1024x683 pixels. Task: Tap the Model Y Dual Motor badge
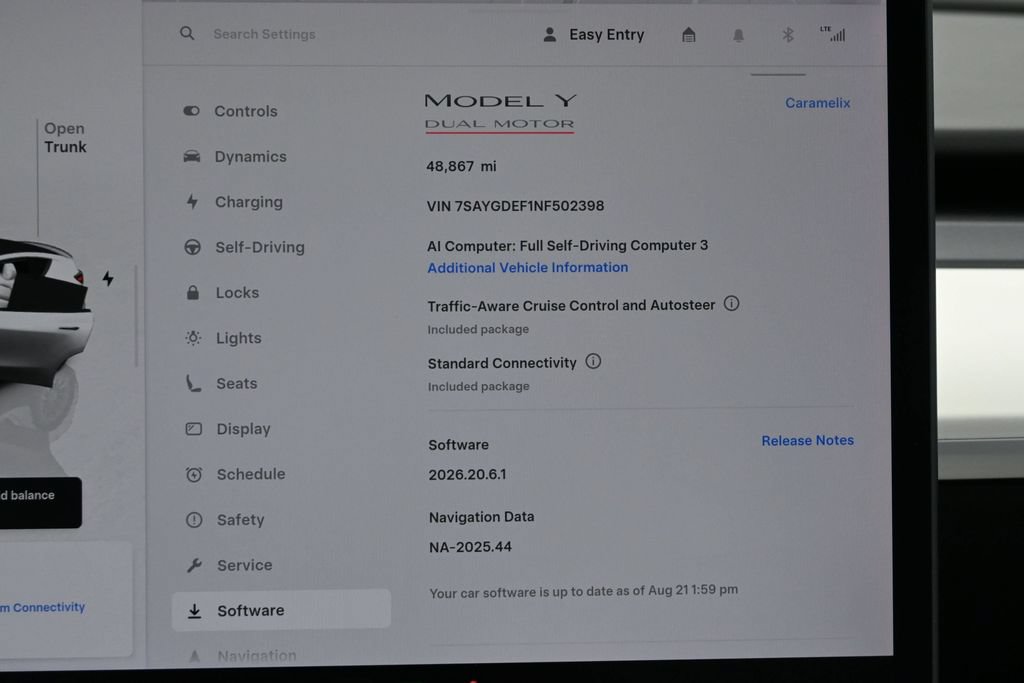(x=500, y=112)
